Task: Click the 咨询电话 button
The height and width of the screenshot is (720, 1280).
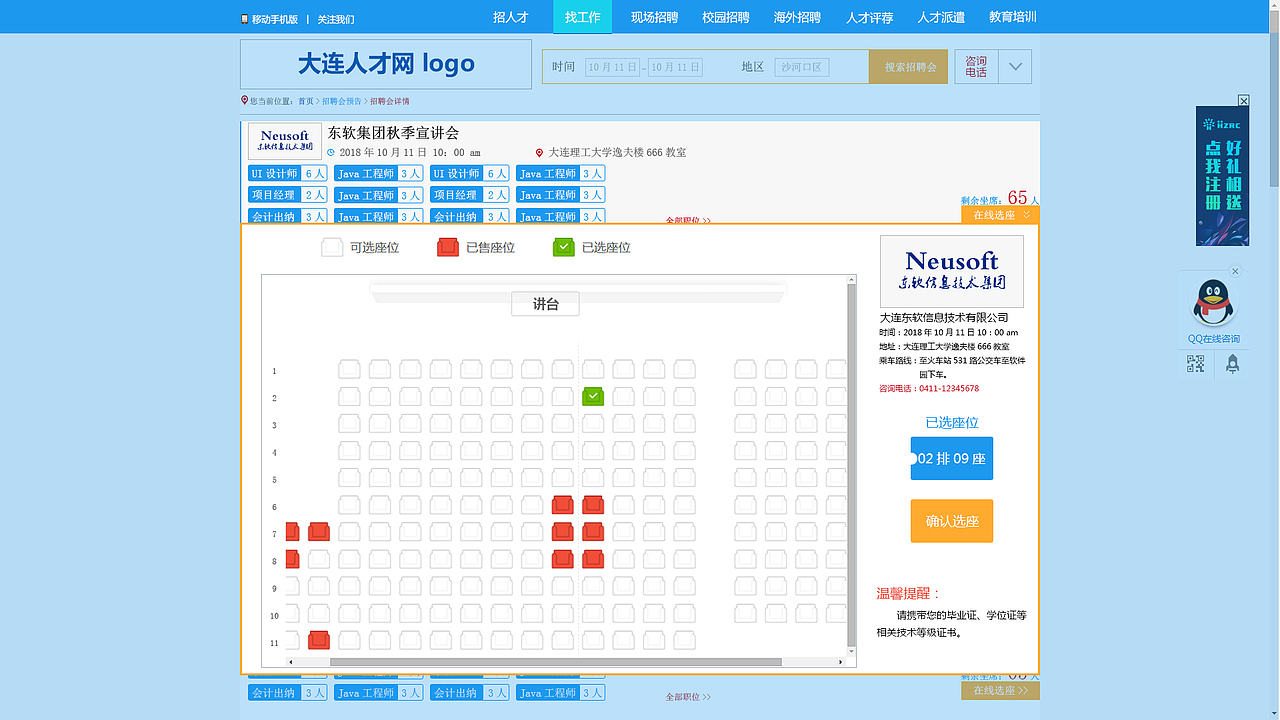Action: 976,67
